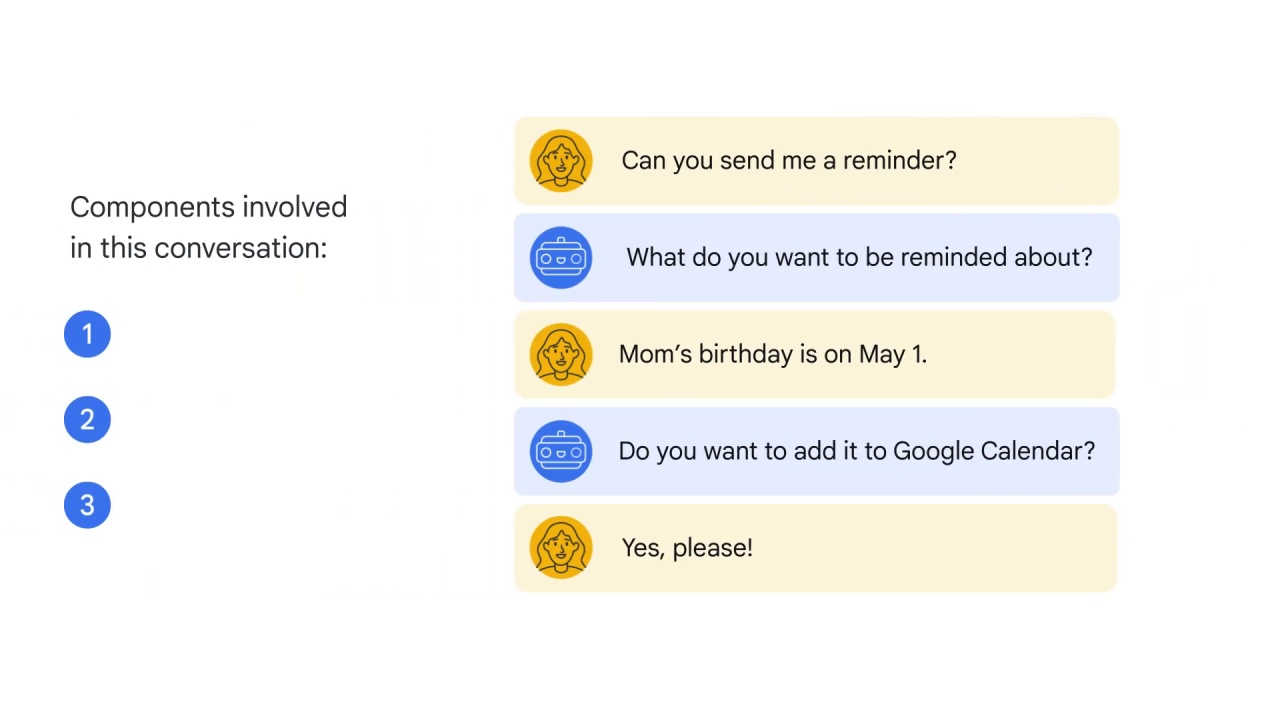Click the 'Yes, please!' message text
1280x720 pixels.
(687, 548)
